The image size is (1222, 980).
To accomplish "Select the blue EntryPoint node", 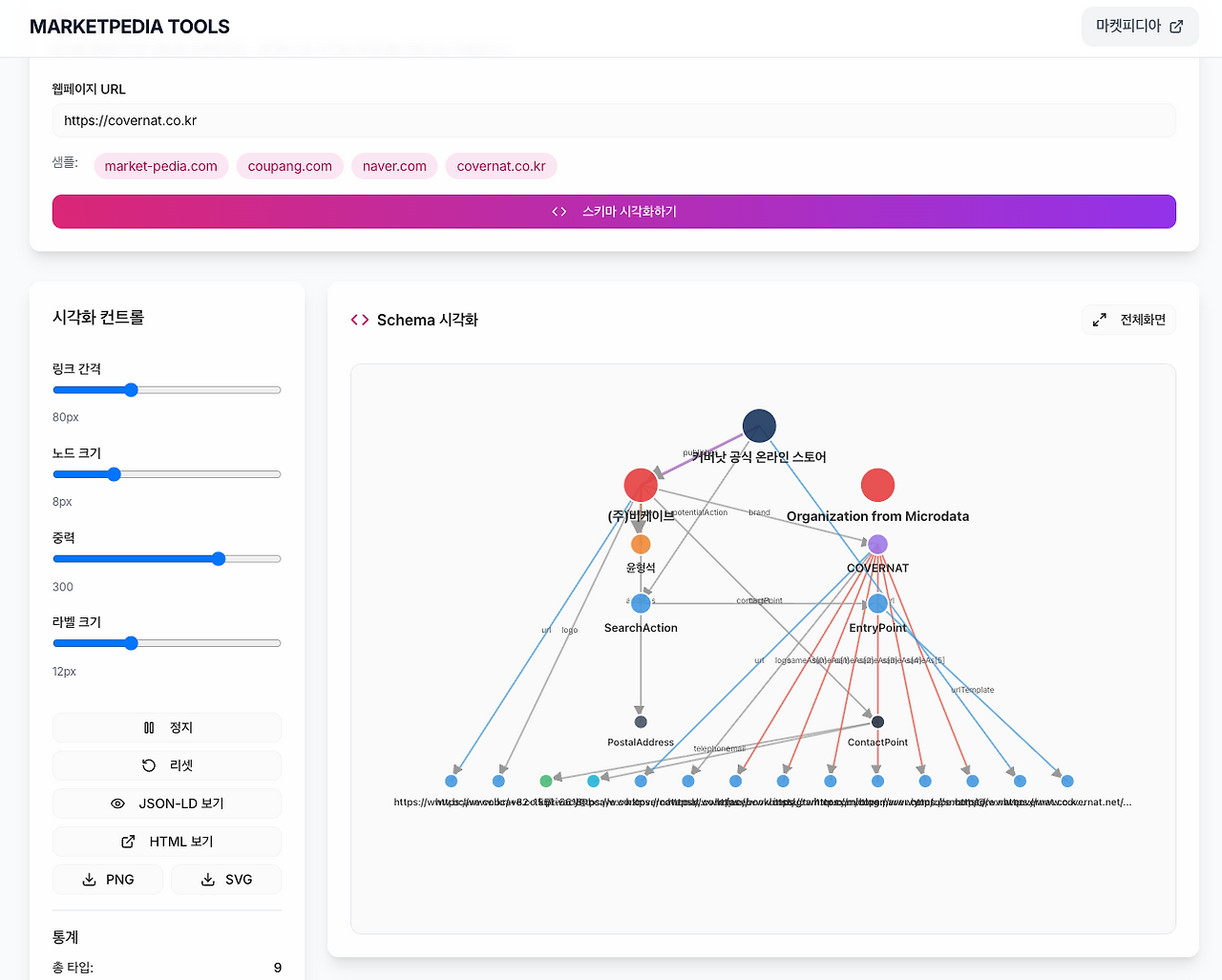I will pos(878,603).
